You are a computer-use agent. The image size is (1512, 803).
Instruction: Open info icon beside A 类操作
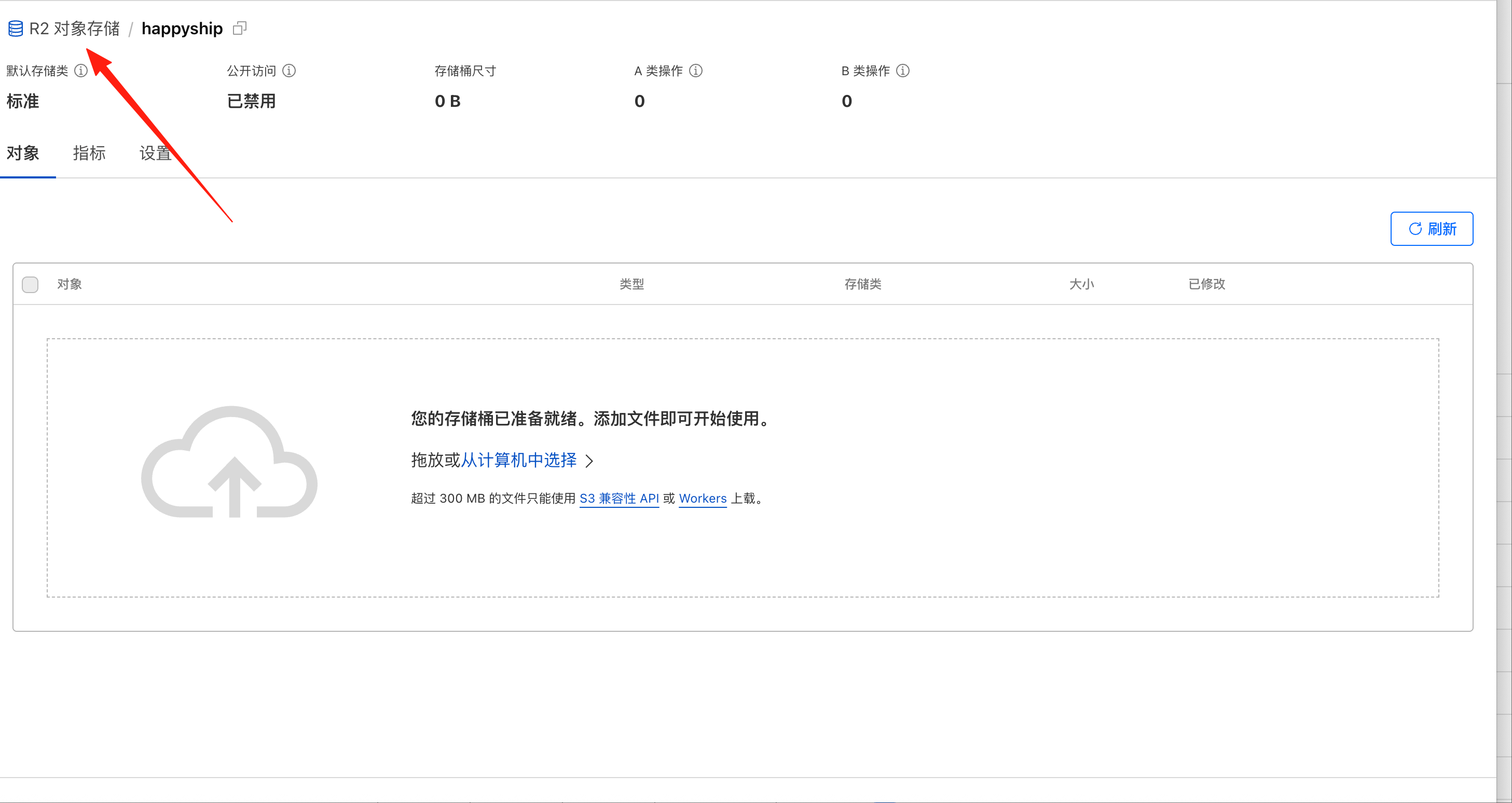click(x=695, y=71)
